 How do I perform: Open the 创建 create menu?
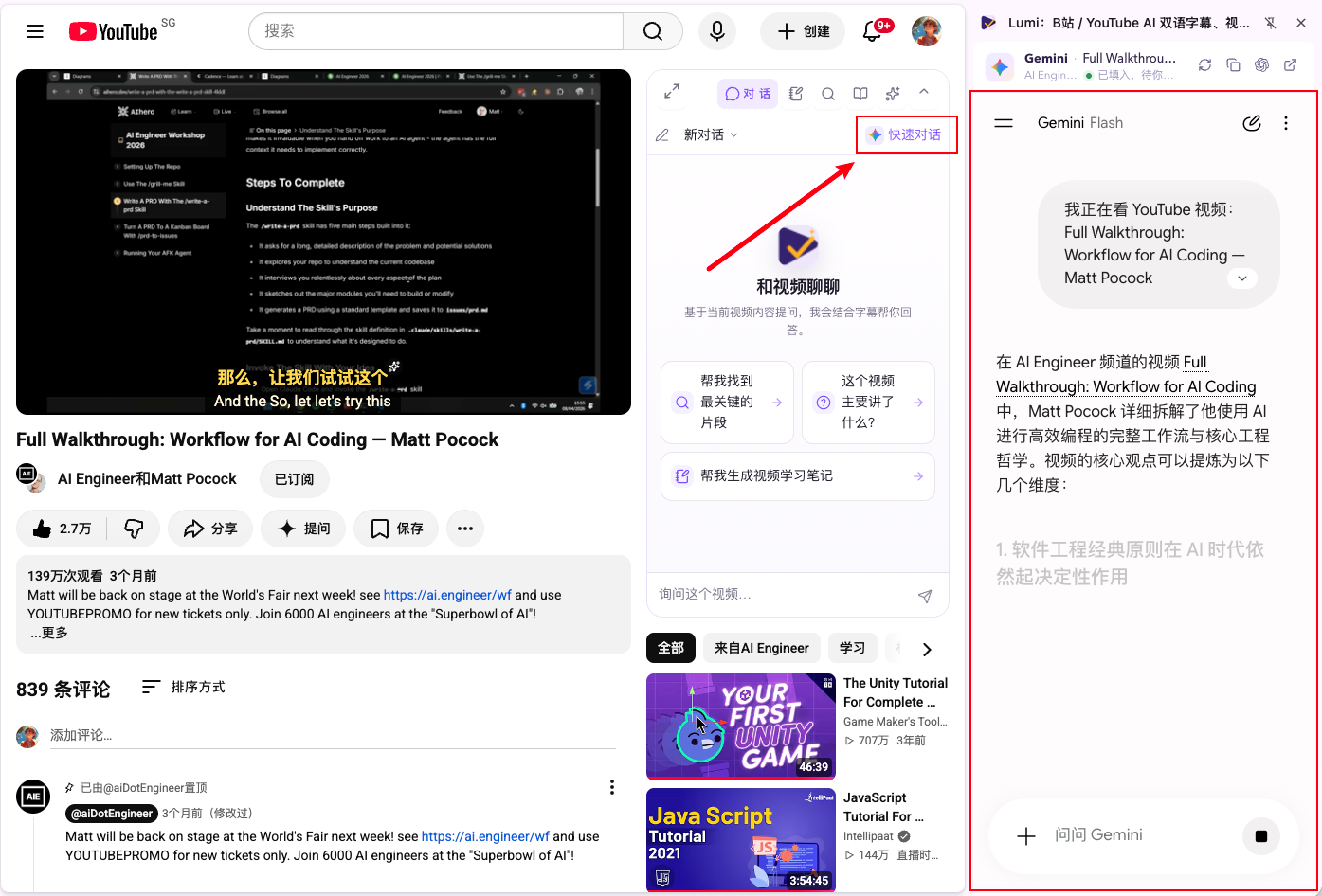pos(804,31)
